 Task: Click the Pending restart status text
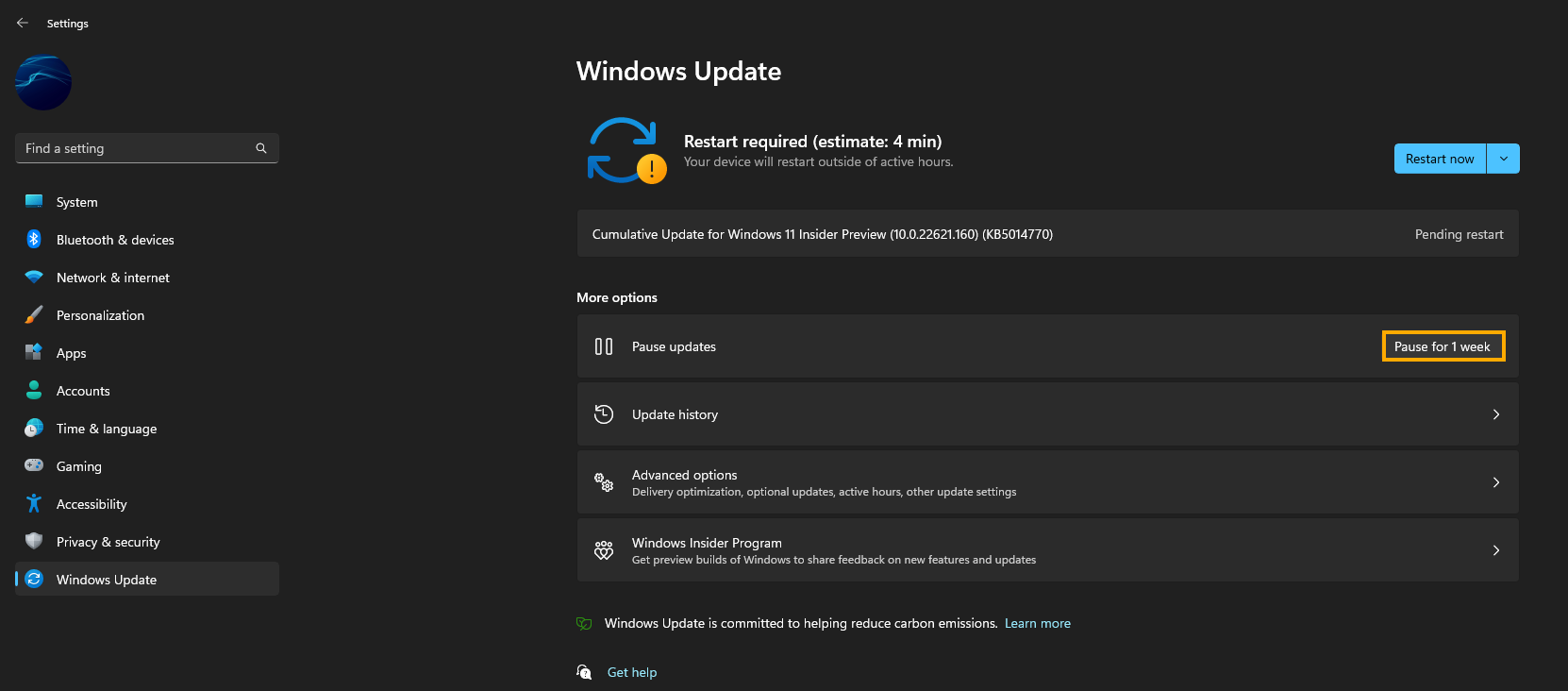[1460, 234]
